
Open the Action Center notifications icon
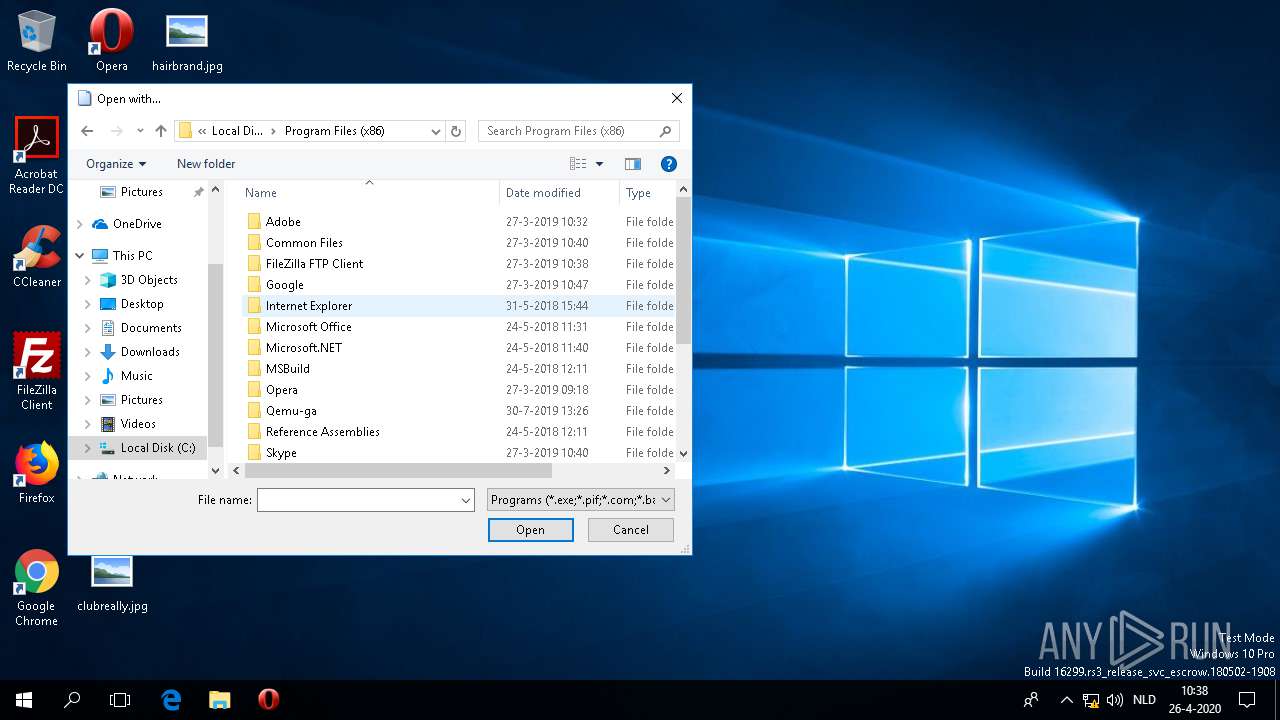1247,700
